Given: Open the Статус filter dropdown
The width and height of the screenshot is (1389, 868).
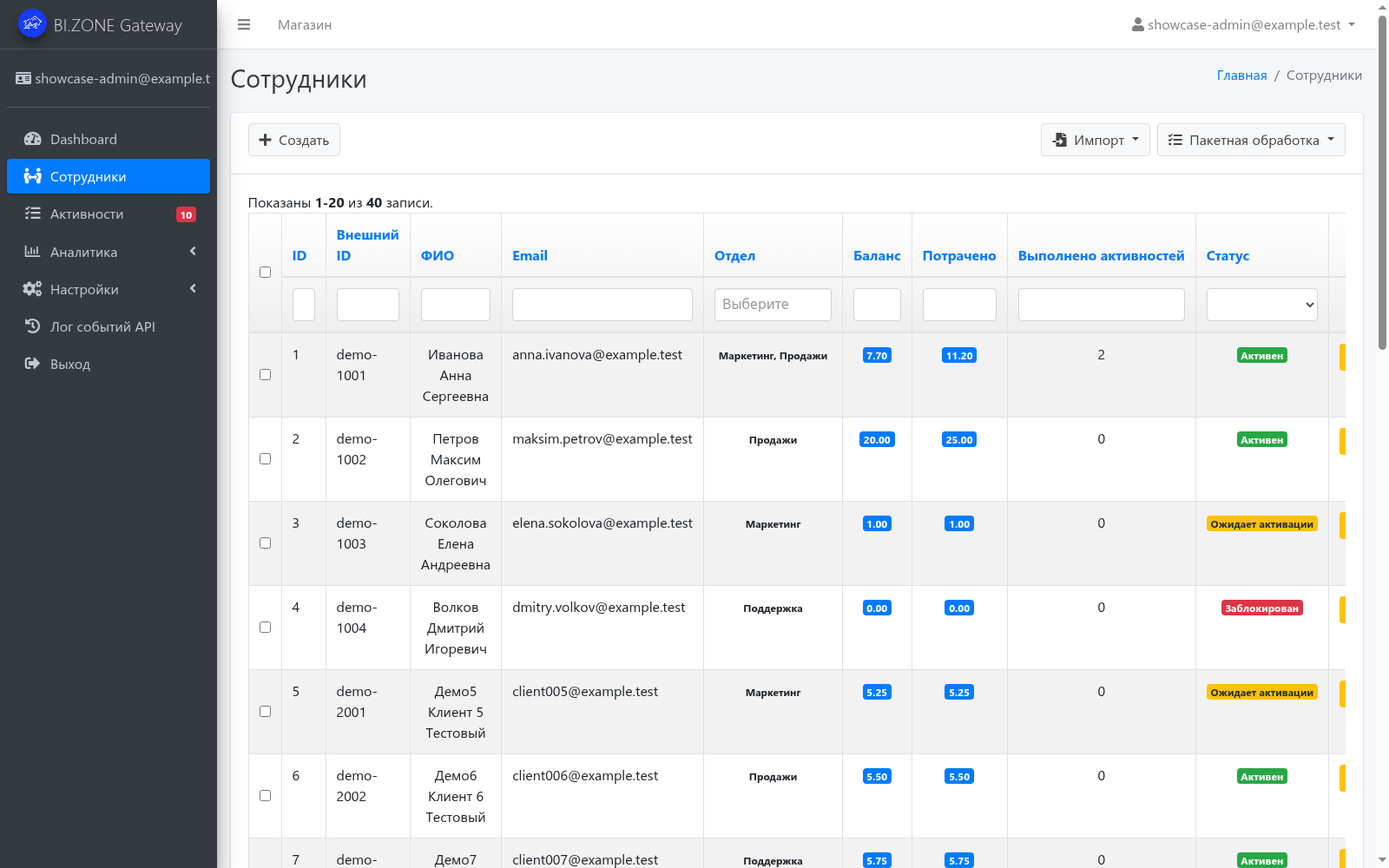Looking at the screenshot, I should (x=1261, y=305).
